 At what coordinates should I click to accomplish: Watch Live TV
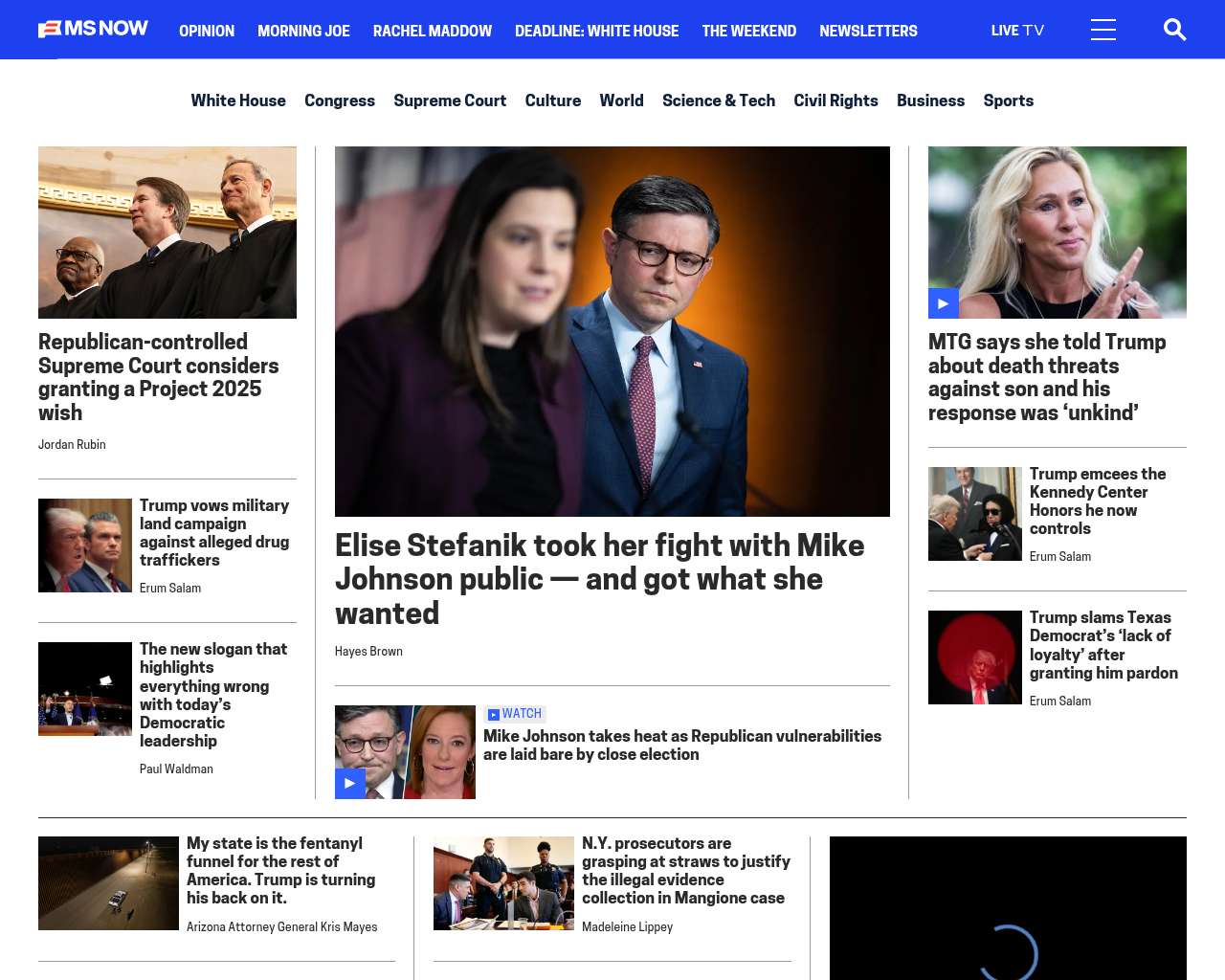[1017, 31]
